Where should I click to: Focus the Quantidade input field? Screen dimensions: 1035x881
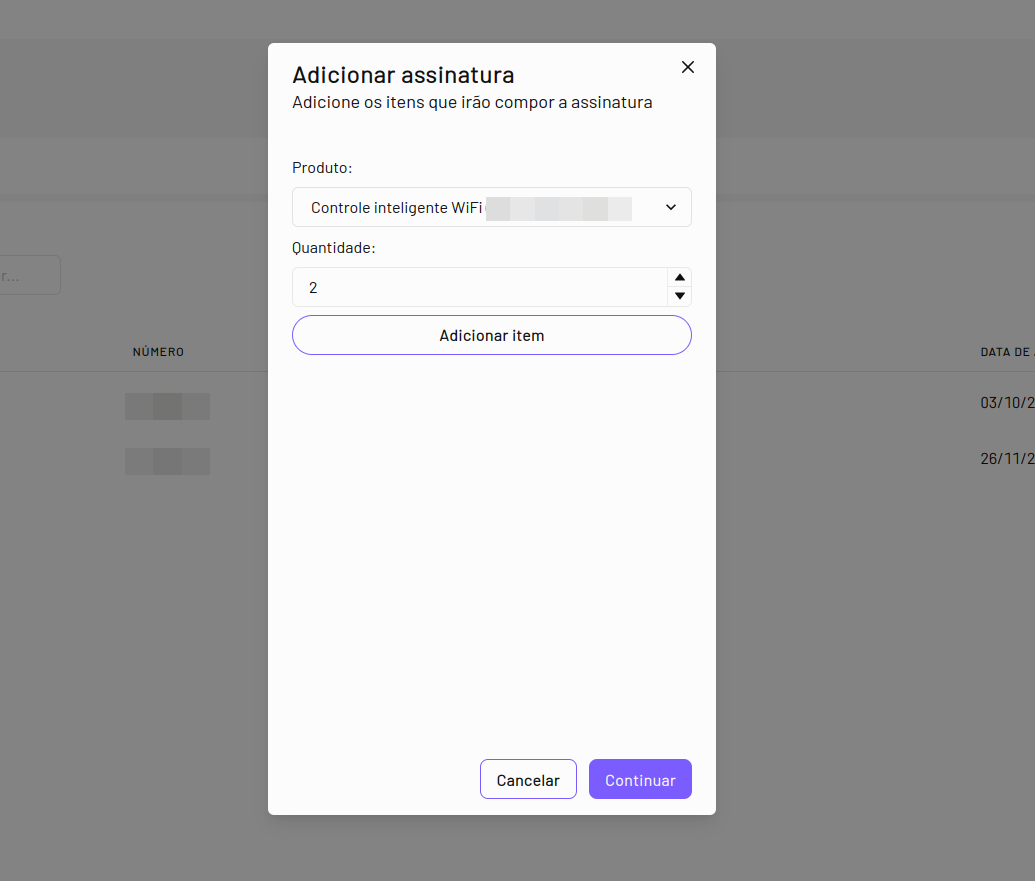480,287
